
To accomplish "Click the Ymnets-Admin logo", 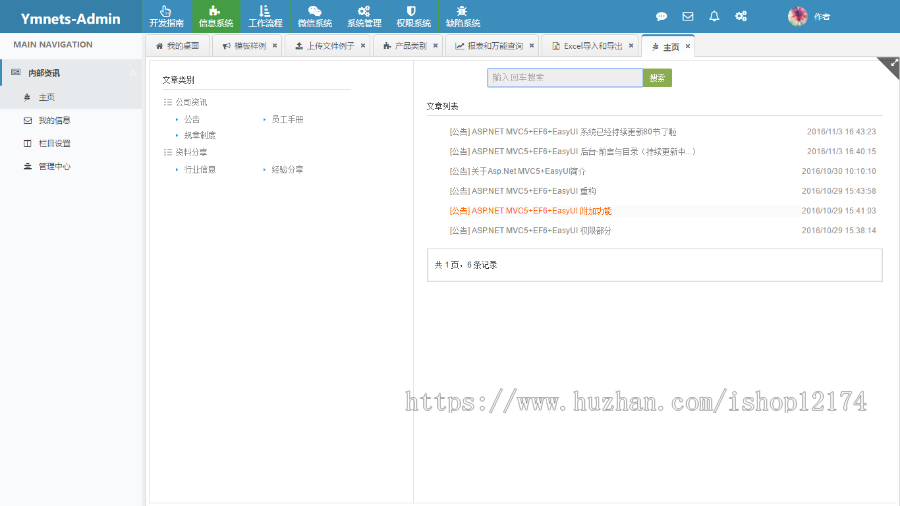I will pos(71,18).
